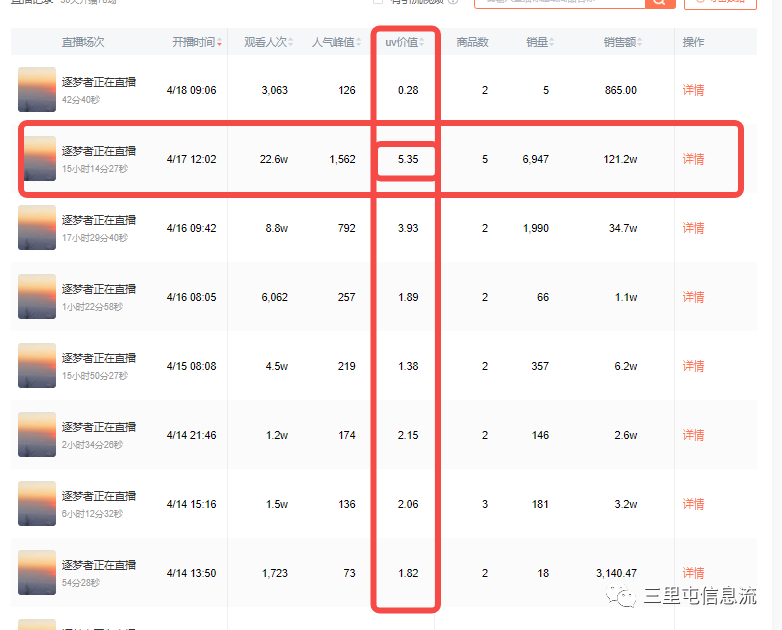Select livestream title in the 4/15 08:08 row
This screenshot has height=630, width=782.
point(99,358)
